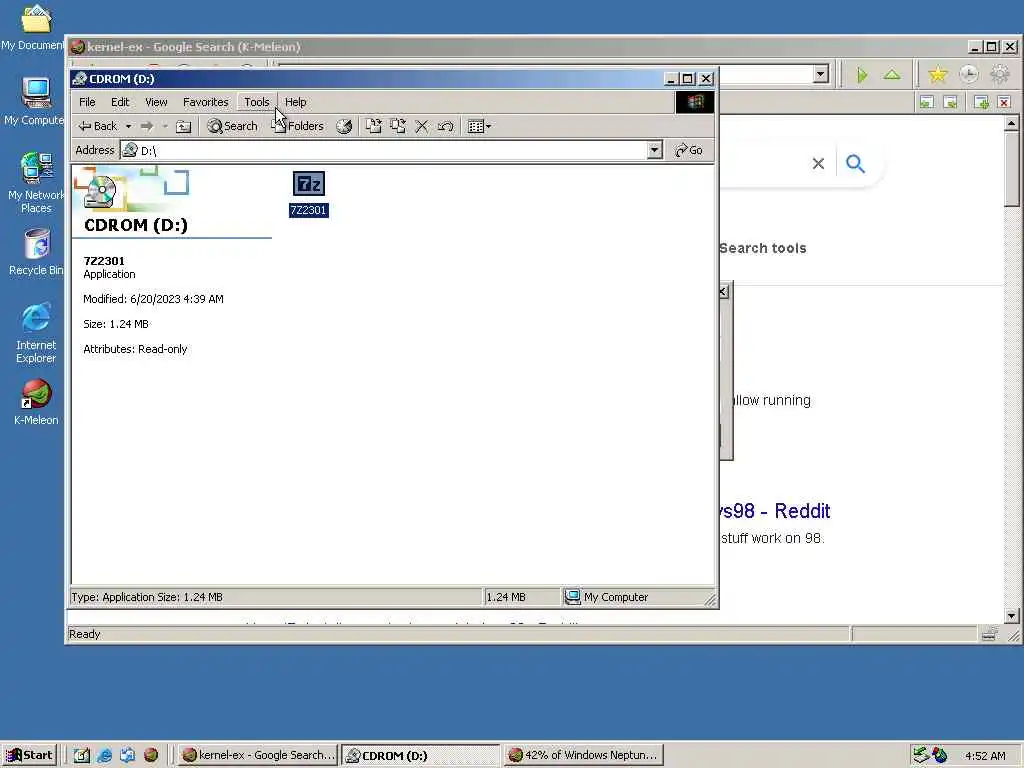
Task: Open the Tools menu
Action: point(257,102)
